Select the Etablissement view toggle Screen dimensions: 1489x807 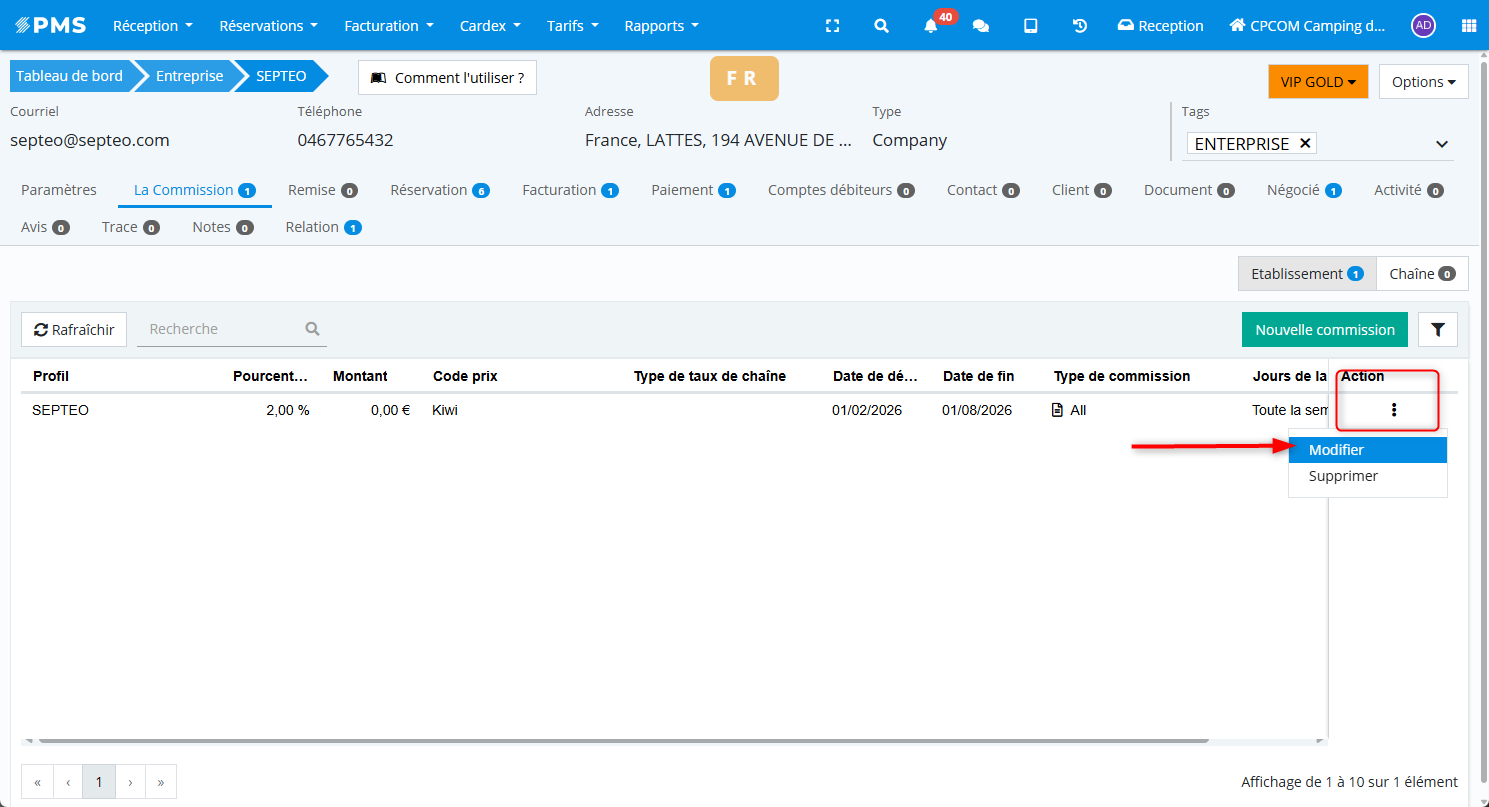click(1306, 274)
